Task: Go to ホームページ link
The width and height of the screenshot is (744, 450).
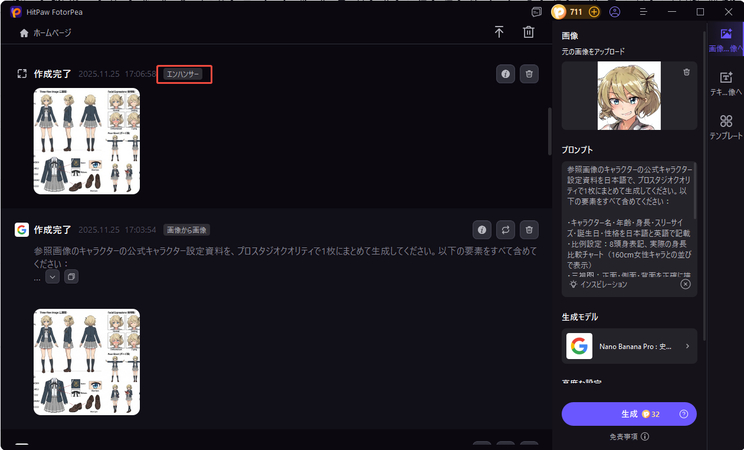Action: click(x=52, y=33)
